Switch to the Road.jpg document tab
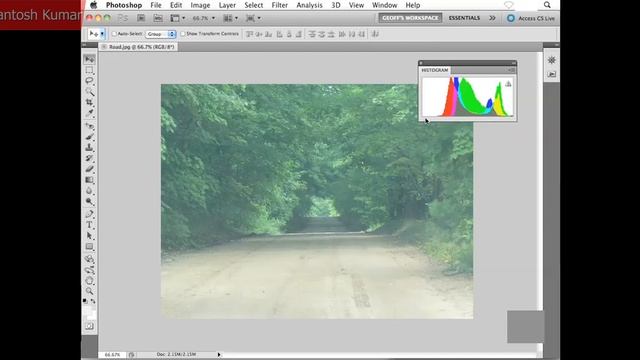Viewport: 640px width, 360px height. pos(141,47)
